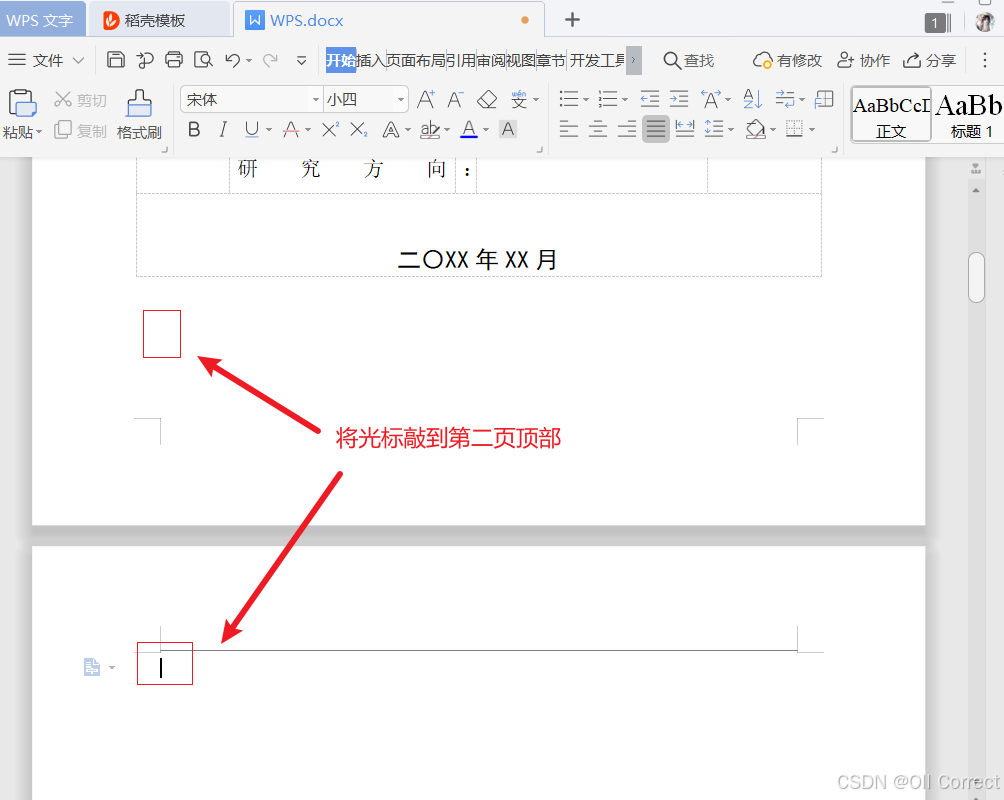This screenshot has width=1004, height=800.
Task: Toggle Bold formatting
Action: point(194,130)
